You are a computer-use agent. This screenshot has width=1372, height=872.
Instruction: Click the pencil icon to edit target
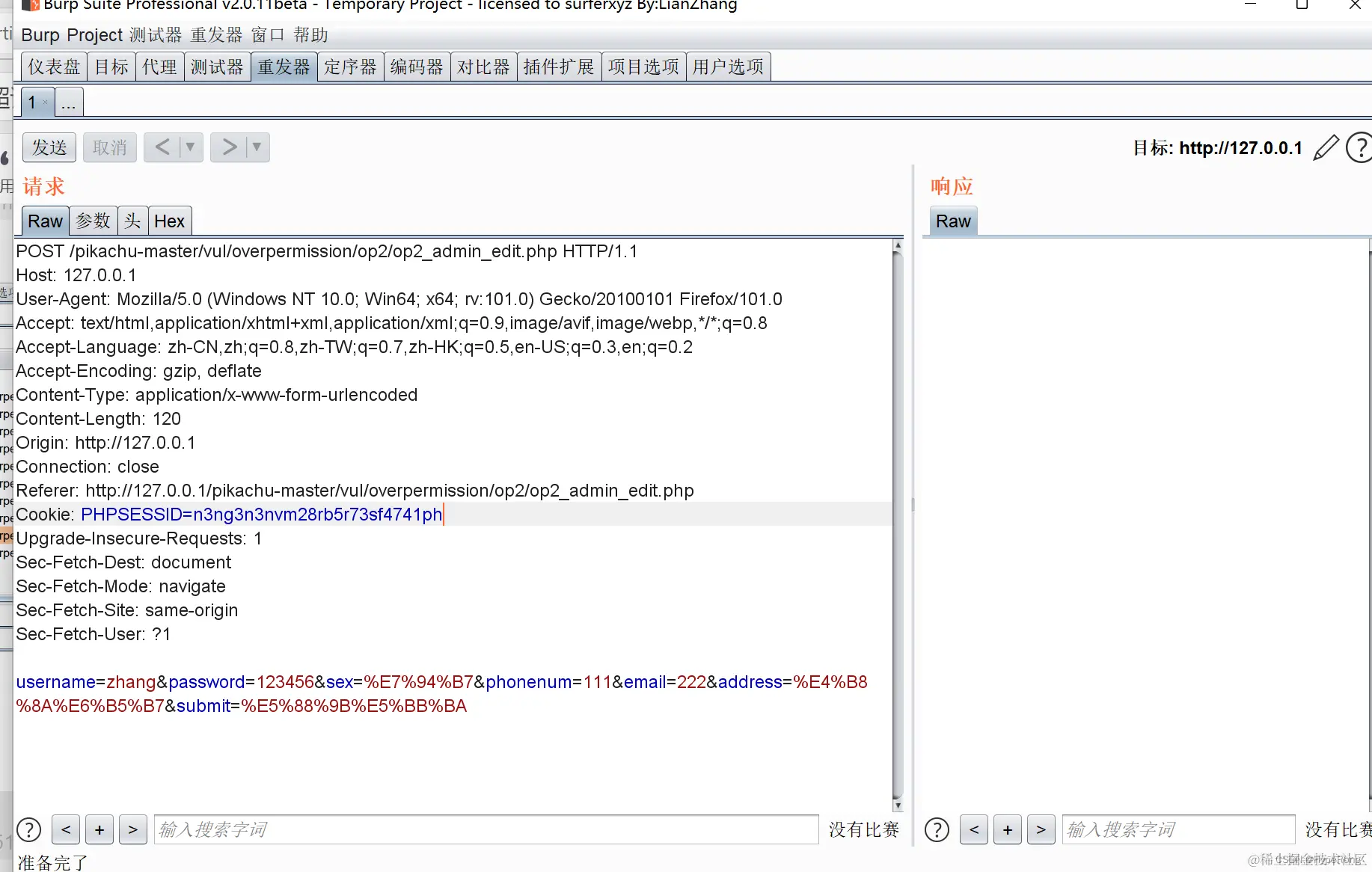1326,147
